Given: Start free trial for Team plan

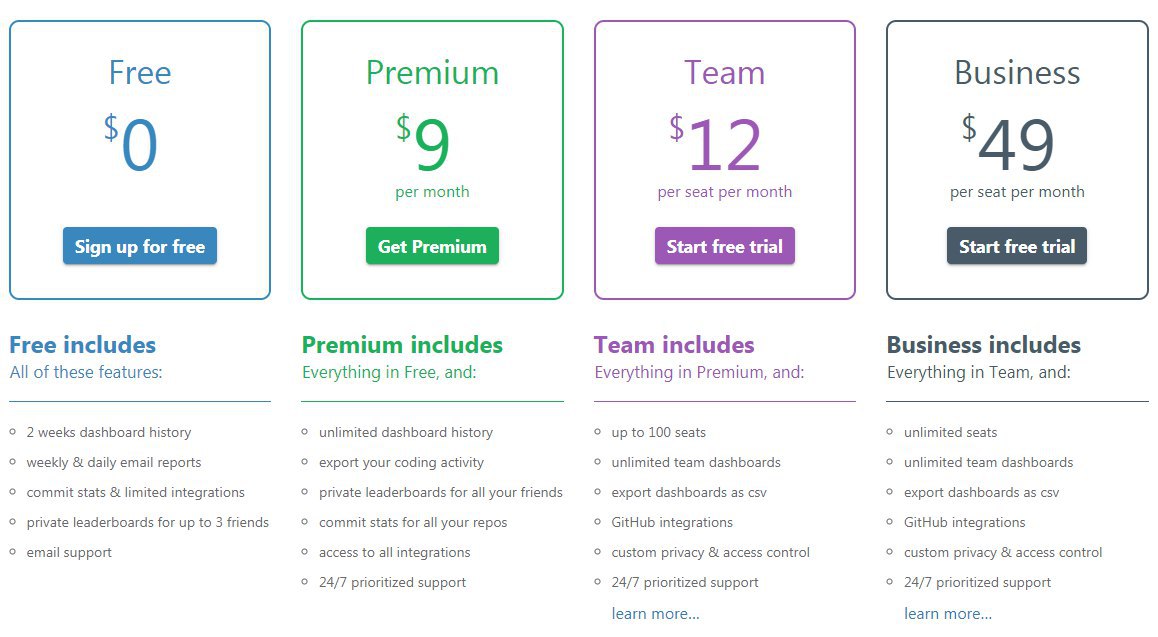Looking at the screenshot, I should (724, 246).
